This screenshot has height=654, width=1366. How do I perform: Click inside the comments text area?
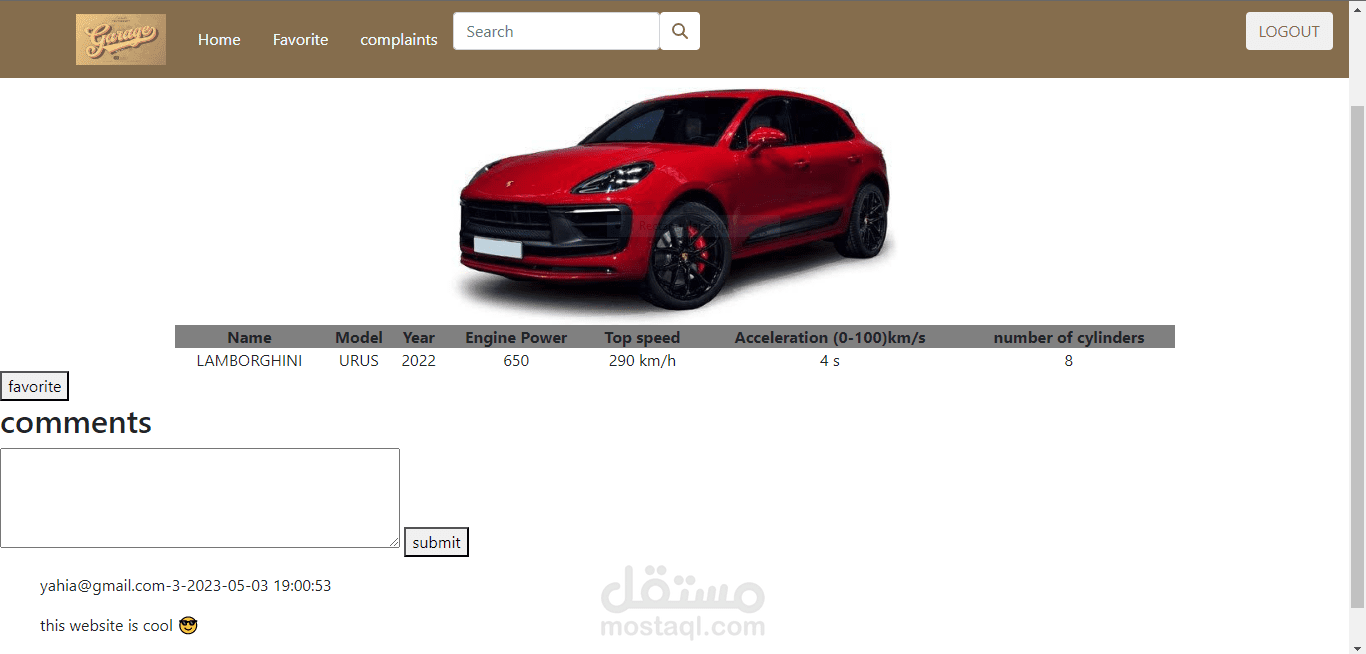[x=200, y=498]
